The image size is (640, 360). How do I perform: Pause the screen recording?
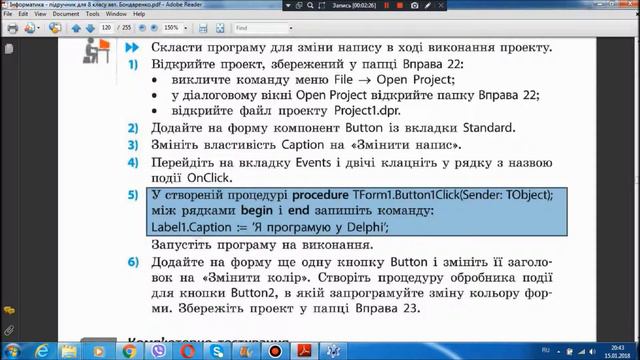[x=386, y=5]
